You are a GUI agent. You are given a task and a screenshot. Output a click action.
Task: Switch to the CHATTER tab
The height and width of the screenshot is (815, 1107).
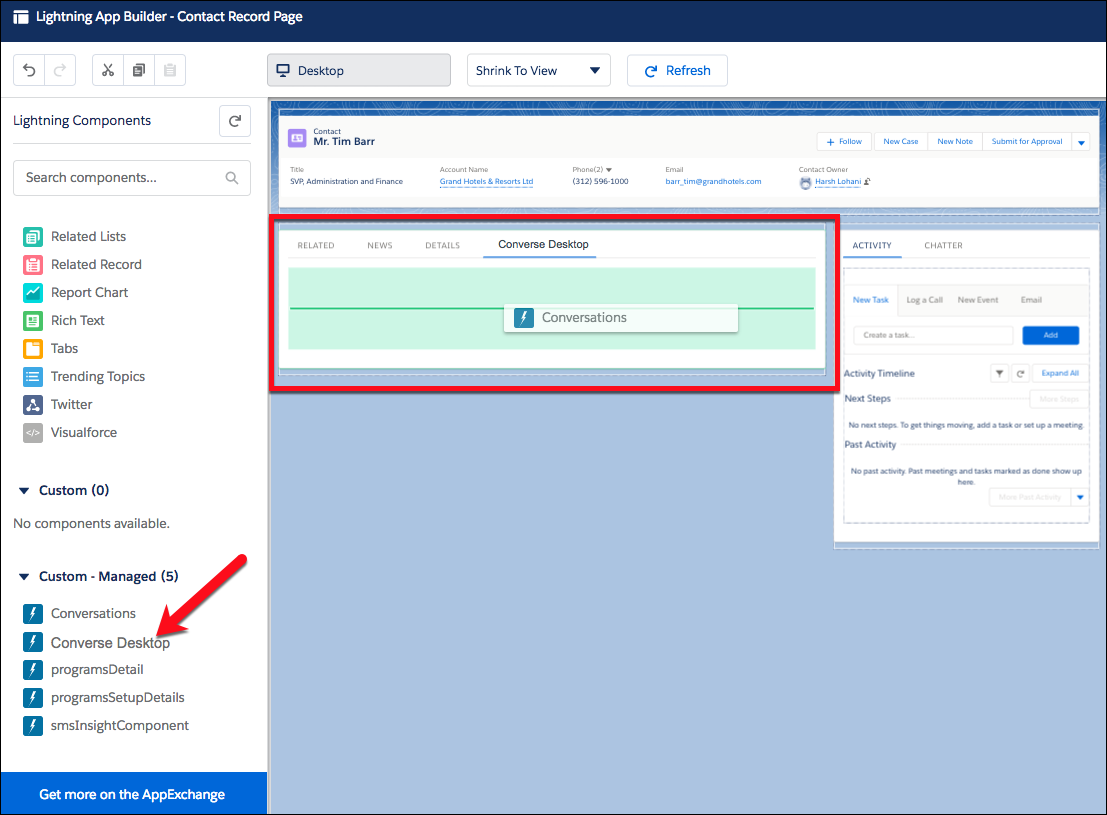click(x=943, y=246)
